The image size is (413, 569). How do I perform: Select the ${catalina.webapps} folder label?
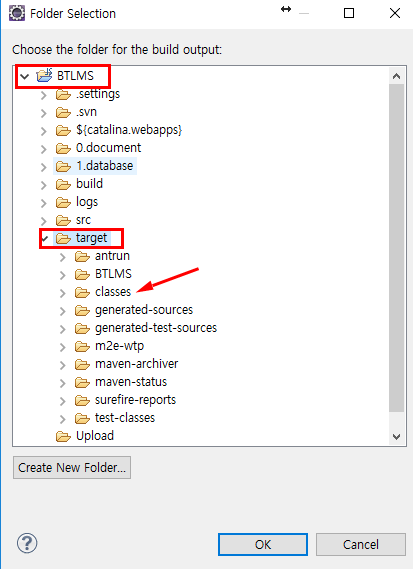[129, 130]
